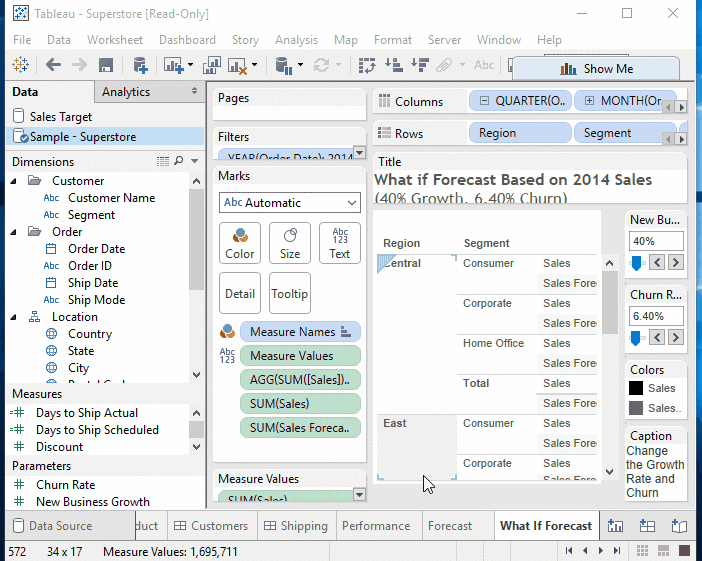Click the Sort Ascending toolbar icon

[393, 65]
